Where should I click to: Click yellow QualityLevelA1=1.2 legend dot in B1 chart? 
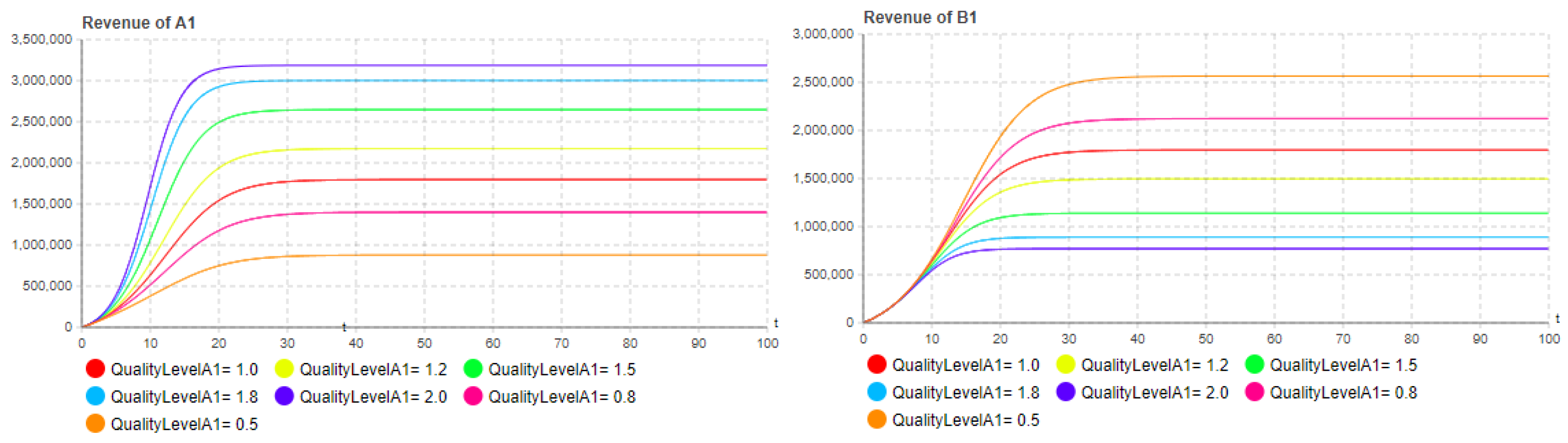click(1066, 364)
